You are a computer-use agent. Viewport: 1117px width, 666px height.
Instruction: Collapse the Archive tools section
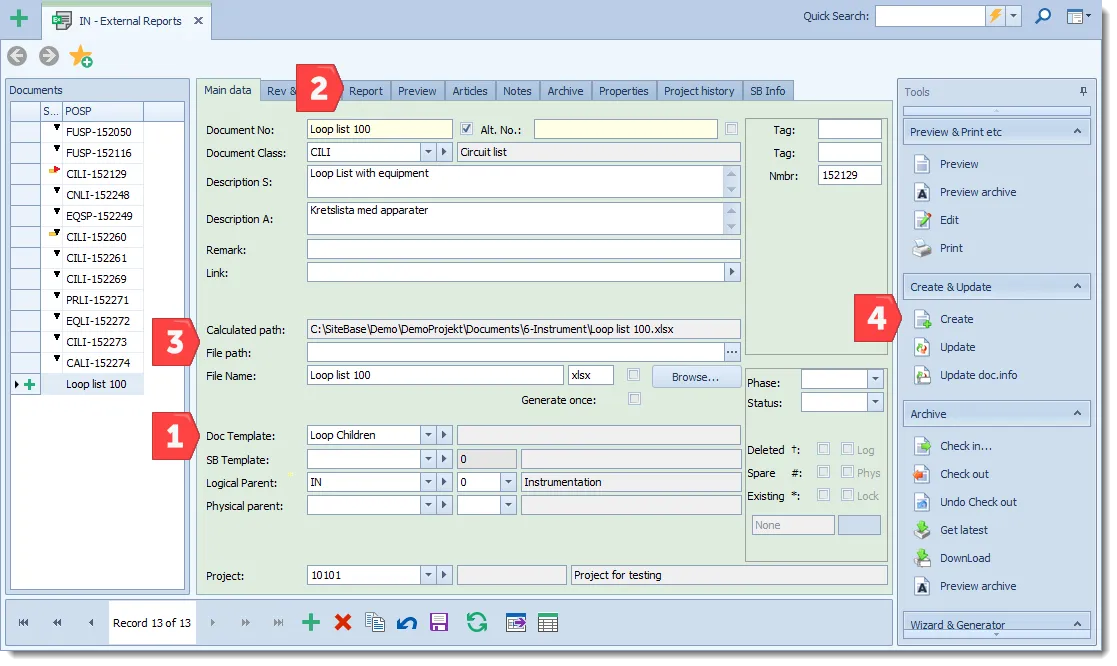(x=1077, y=413)
